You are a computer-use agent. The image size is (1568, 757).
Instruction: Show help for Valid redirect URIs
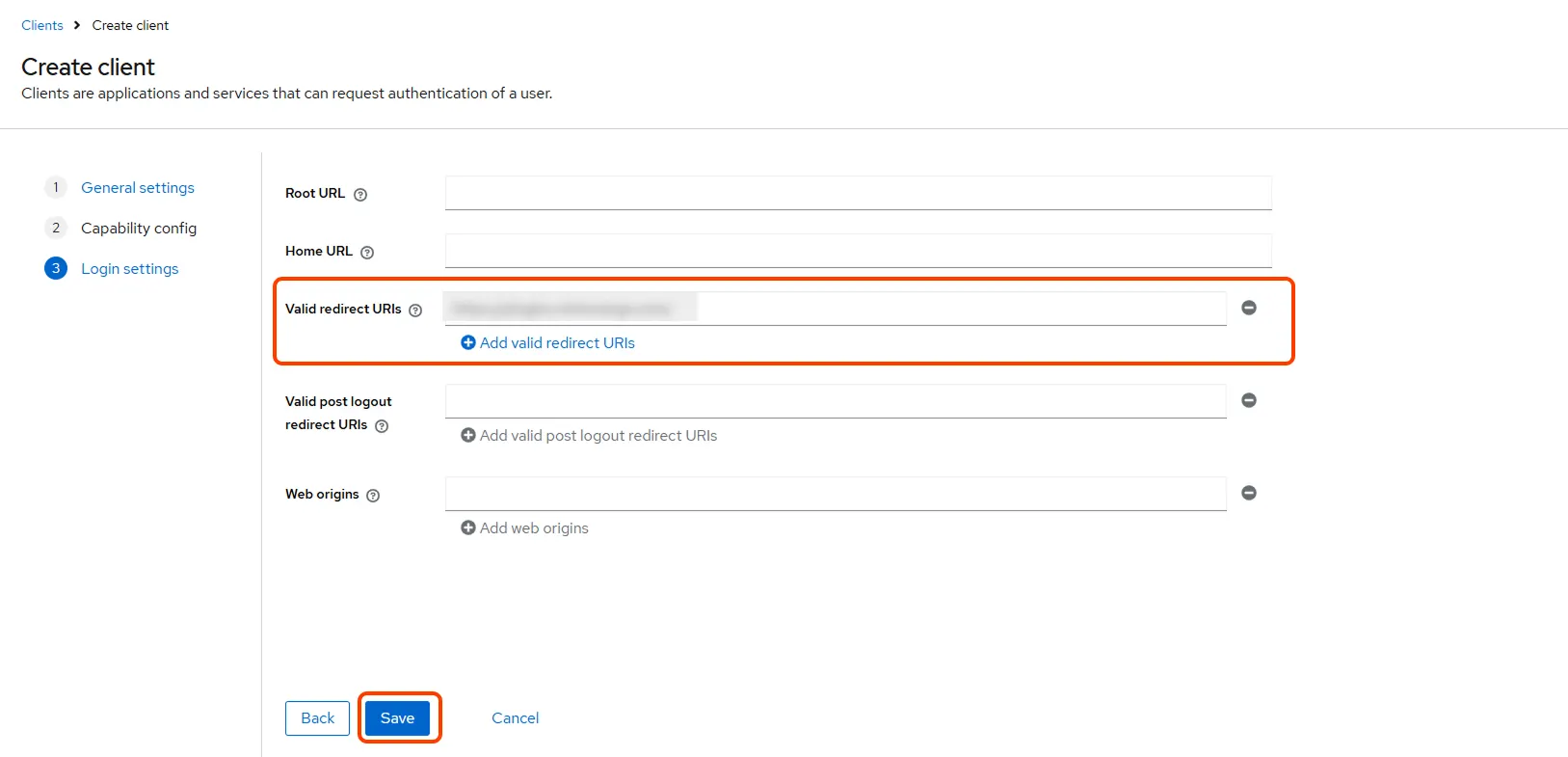[415, 310]
